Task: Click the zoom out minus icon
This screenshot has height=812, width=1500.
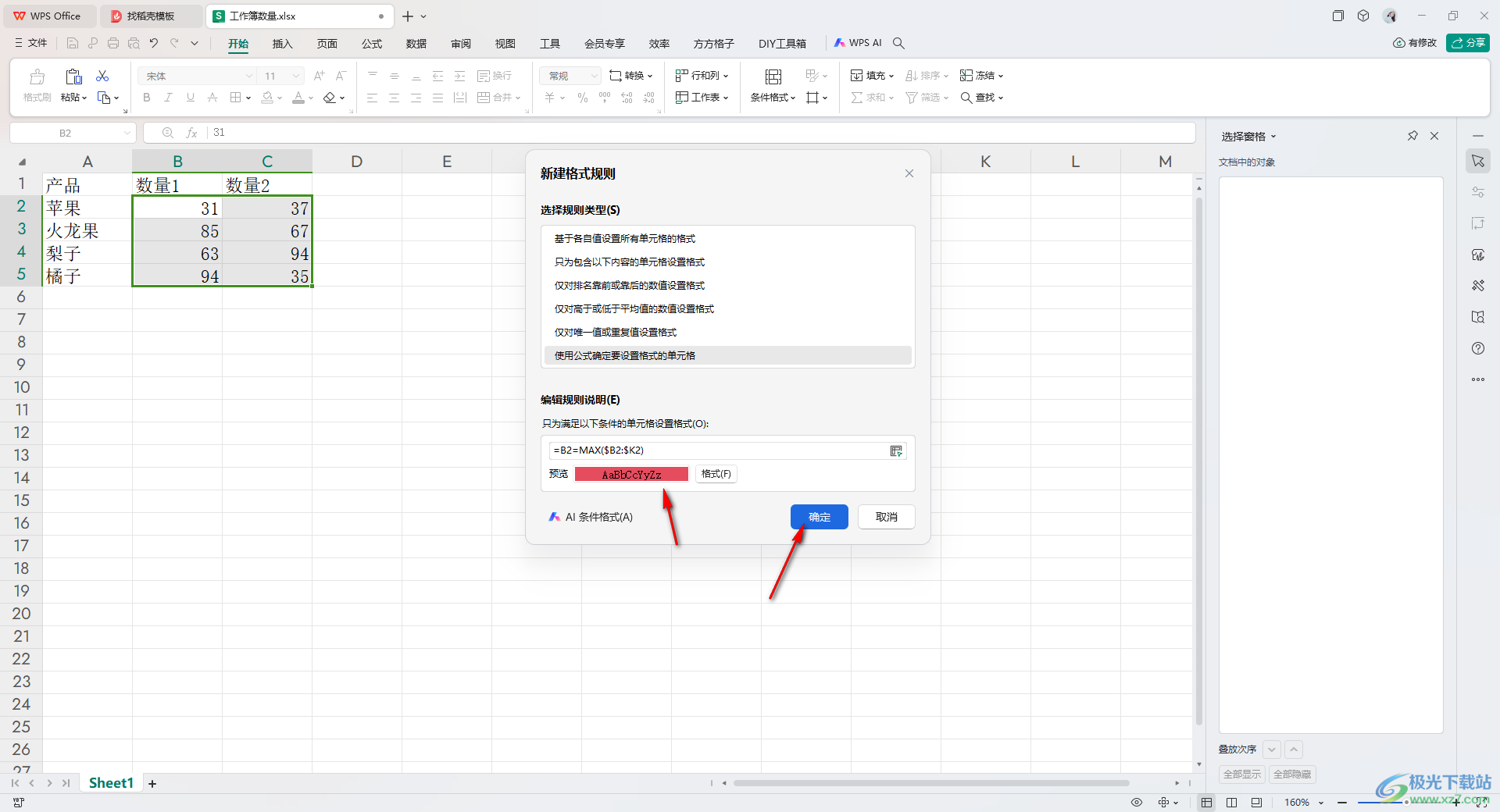Action: (1342, 802)
